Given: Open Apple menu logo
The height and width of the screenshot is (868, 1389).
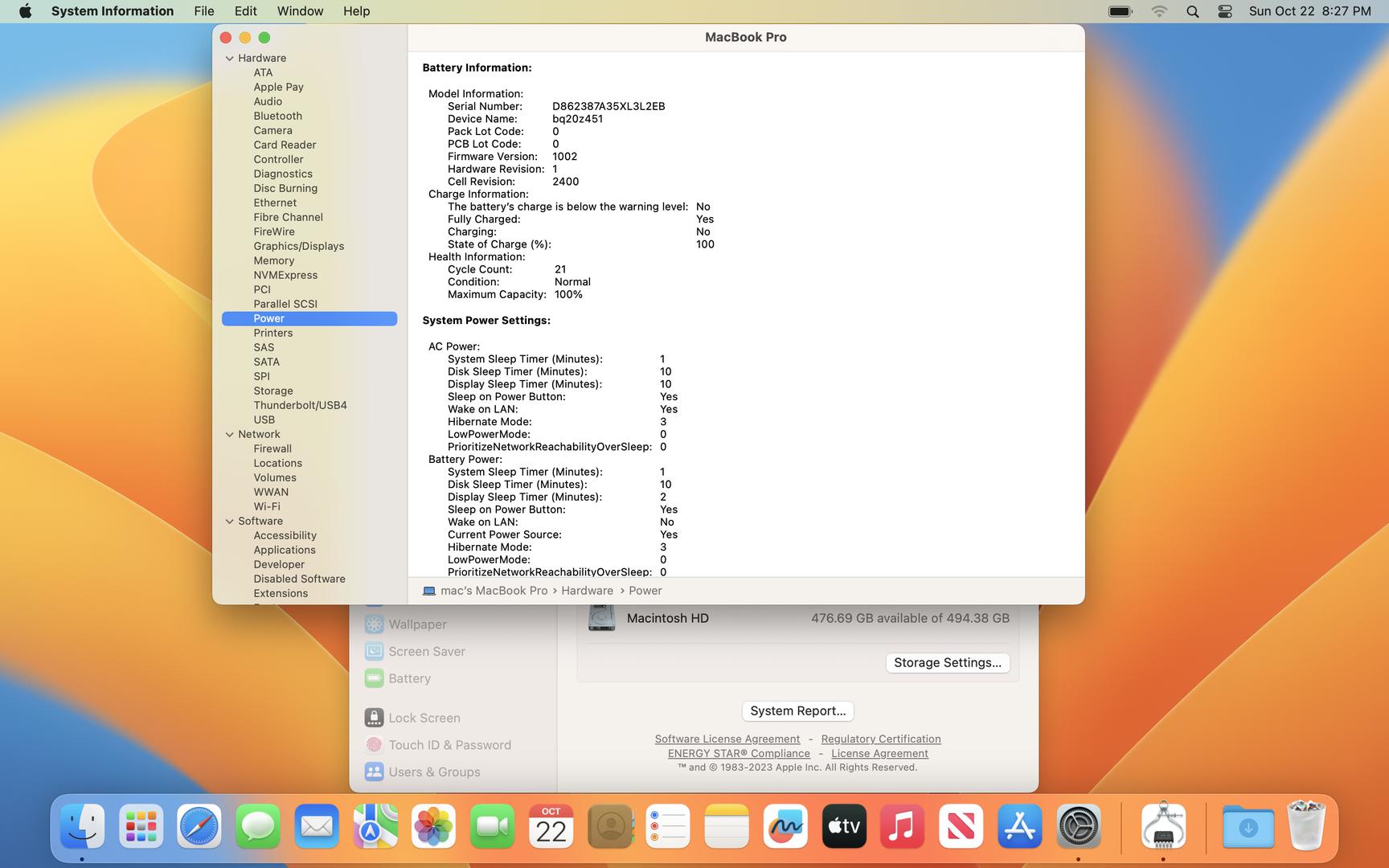Looking at the screenshot, I should (x=25, y=11).
